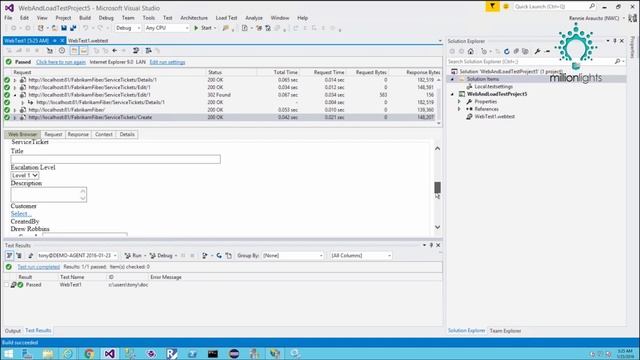Image resolution: width=640 pixels, height=360 pixels.
Task: Open the Escalation Level 'Level 1' dropdown
Action: tap(25, 175)
